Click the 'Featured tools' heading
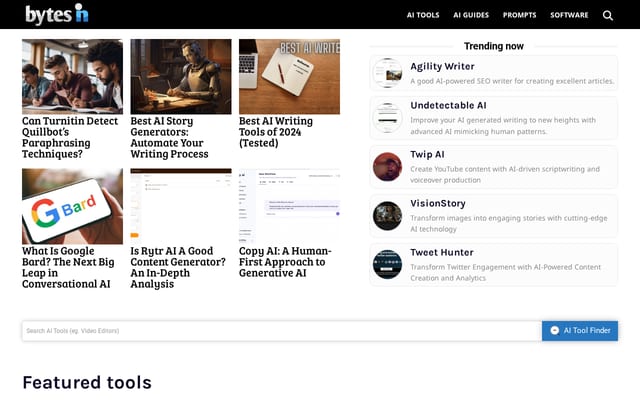The width and height of the screenshot is (640, 400). tap(87, 382)
